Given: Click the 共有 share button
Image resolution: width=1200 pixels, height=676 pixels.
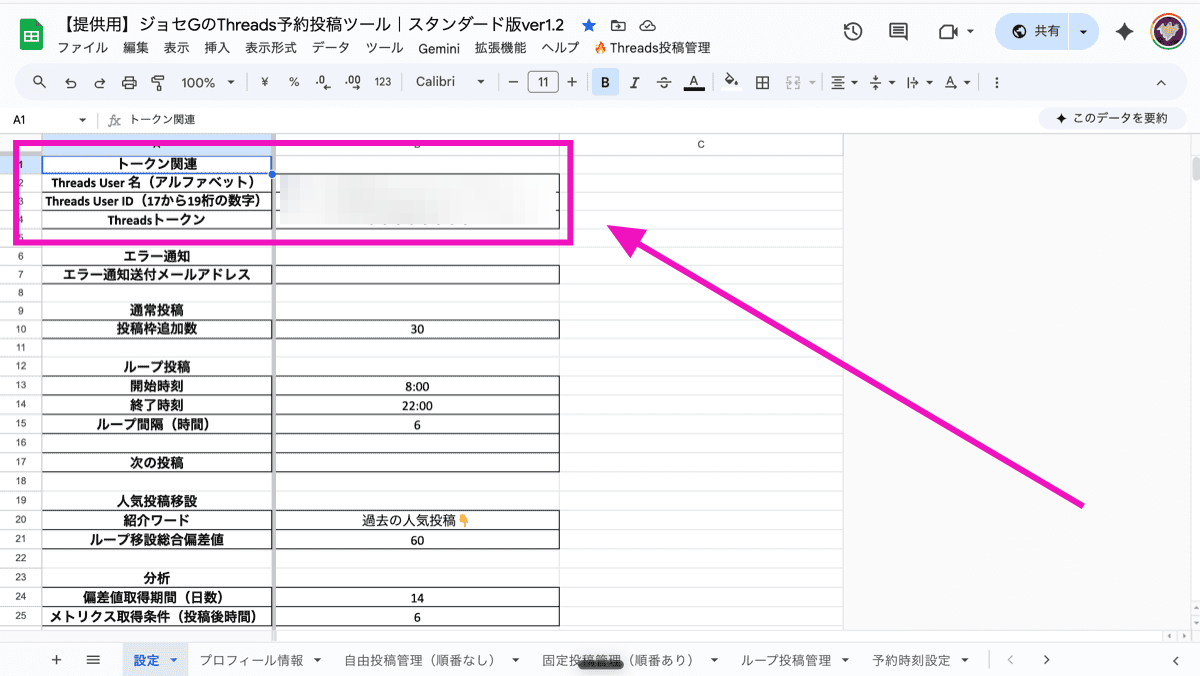Looking at the screenshot, I should click(1035, 32).
